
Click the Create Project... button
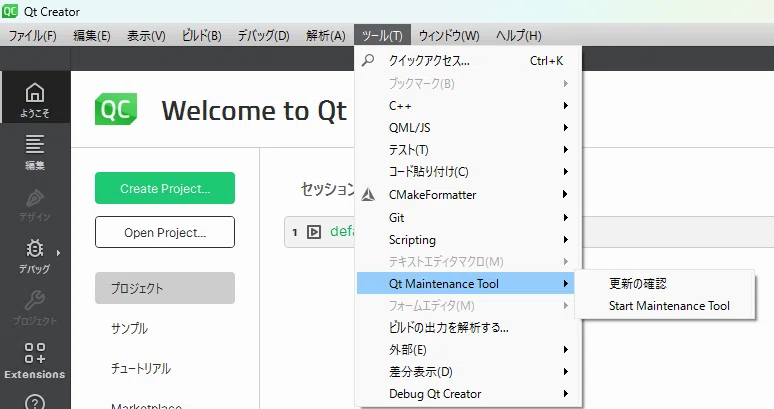(165, 188)
